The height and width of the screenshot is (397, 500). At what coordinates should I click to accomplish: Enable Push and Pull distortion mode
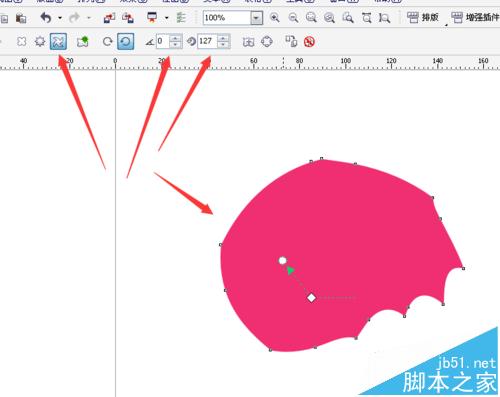tap(22, 42)
